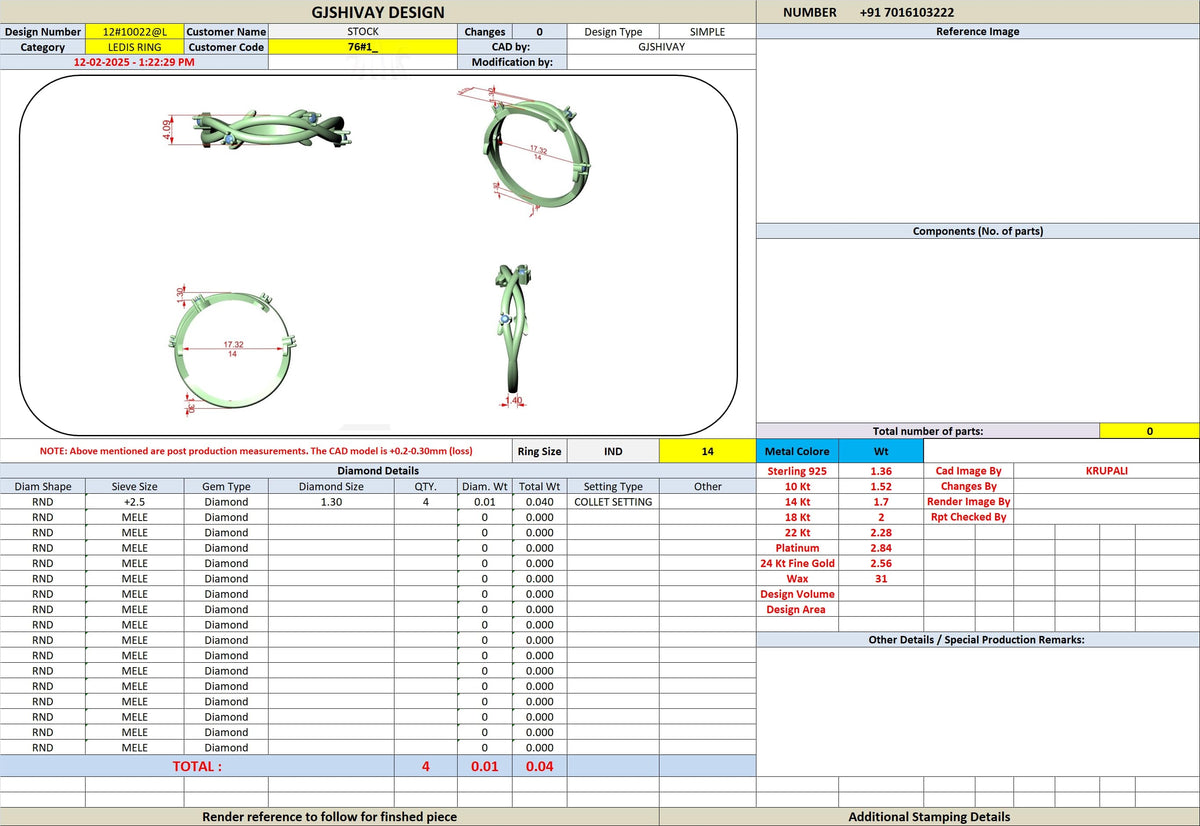Click the blue Wt header cell
1200x826 pixels.
[x=881, y=451]
